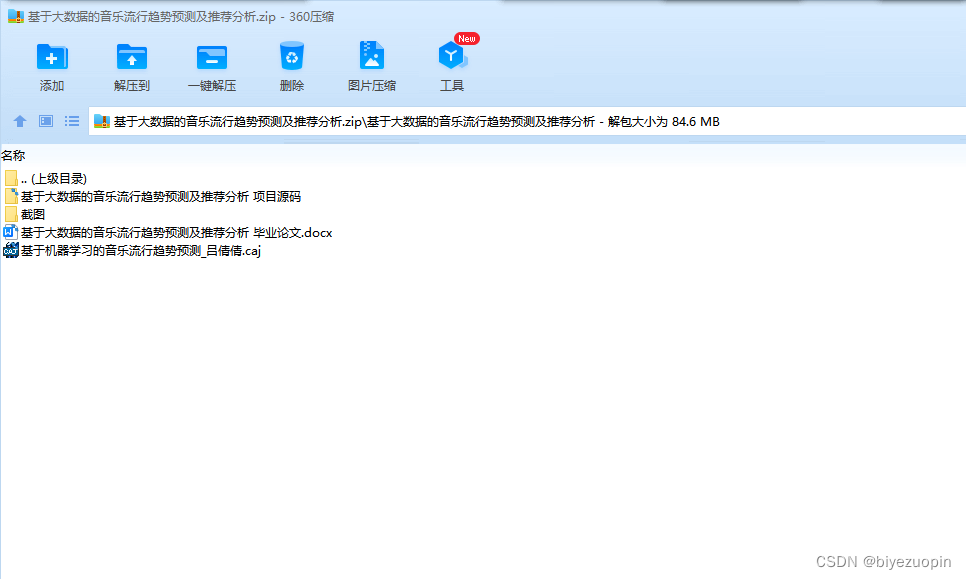This screenshot has width=966, height=579.
Task: Select the 毕业论文.docx file
Action: (x=168, y=232)
